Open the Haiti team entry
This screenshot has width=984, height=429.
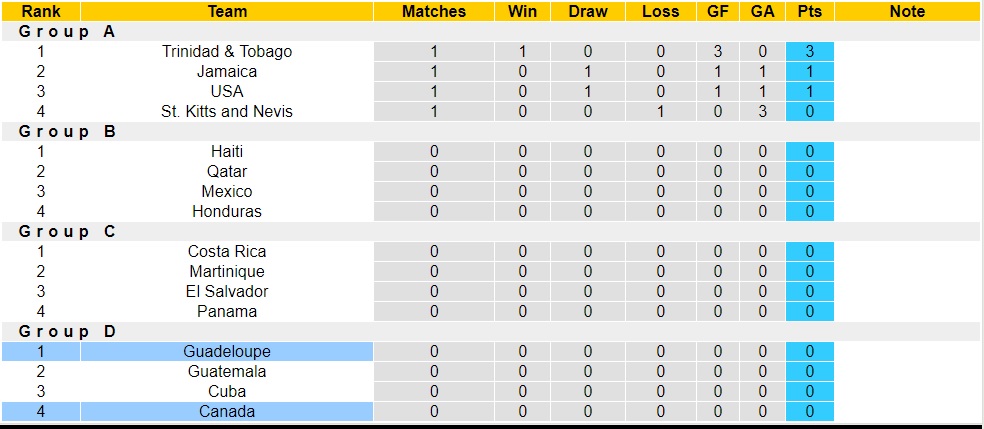click(227, 151)
